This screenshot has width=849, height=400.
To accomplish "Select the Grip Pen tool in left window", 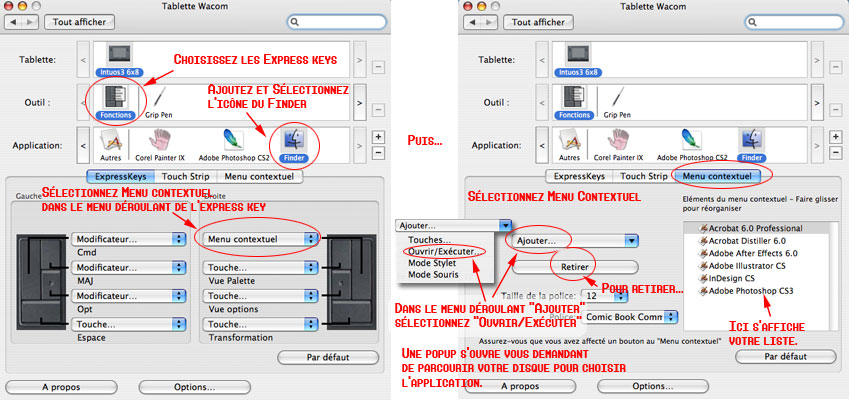I will click(x=159, y=103).
